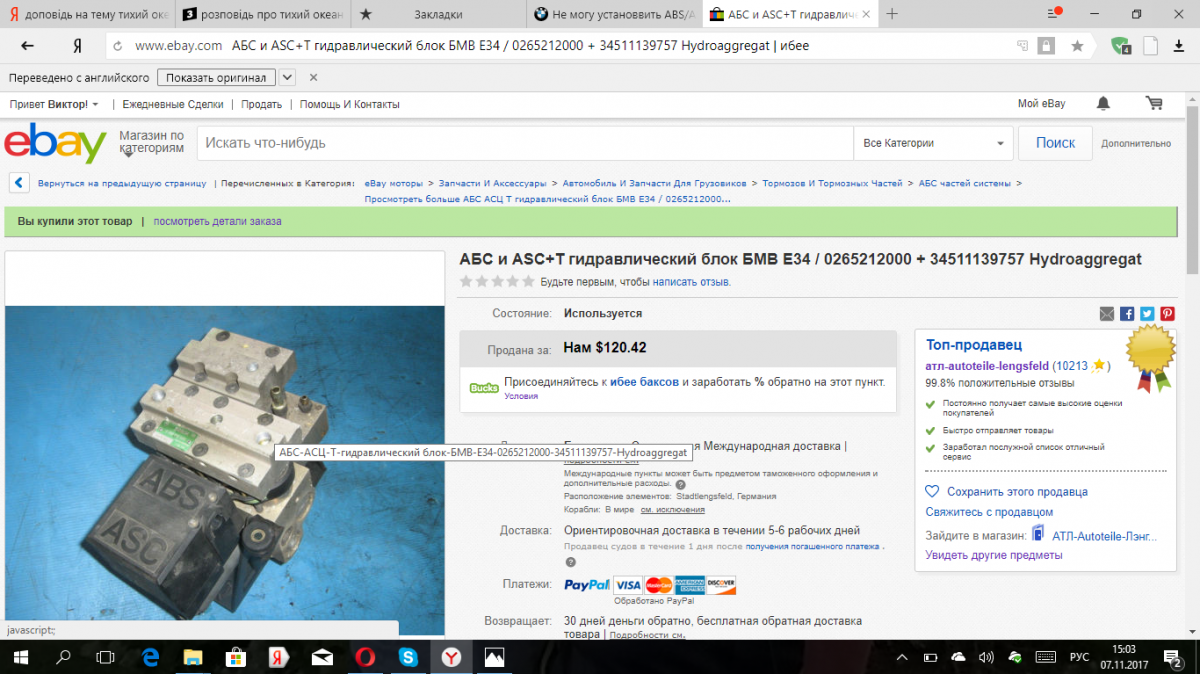Image resolution: width=1200 pixels, height=674 pixels.
Task: Open Помощь И Контакты menu link
Action: (x=349, y=104)
